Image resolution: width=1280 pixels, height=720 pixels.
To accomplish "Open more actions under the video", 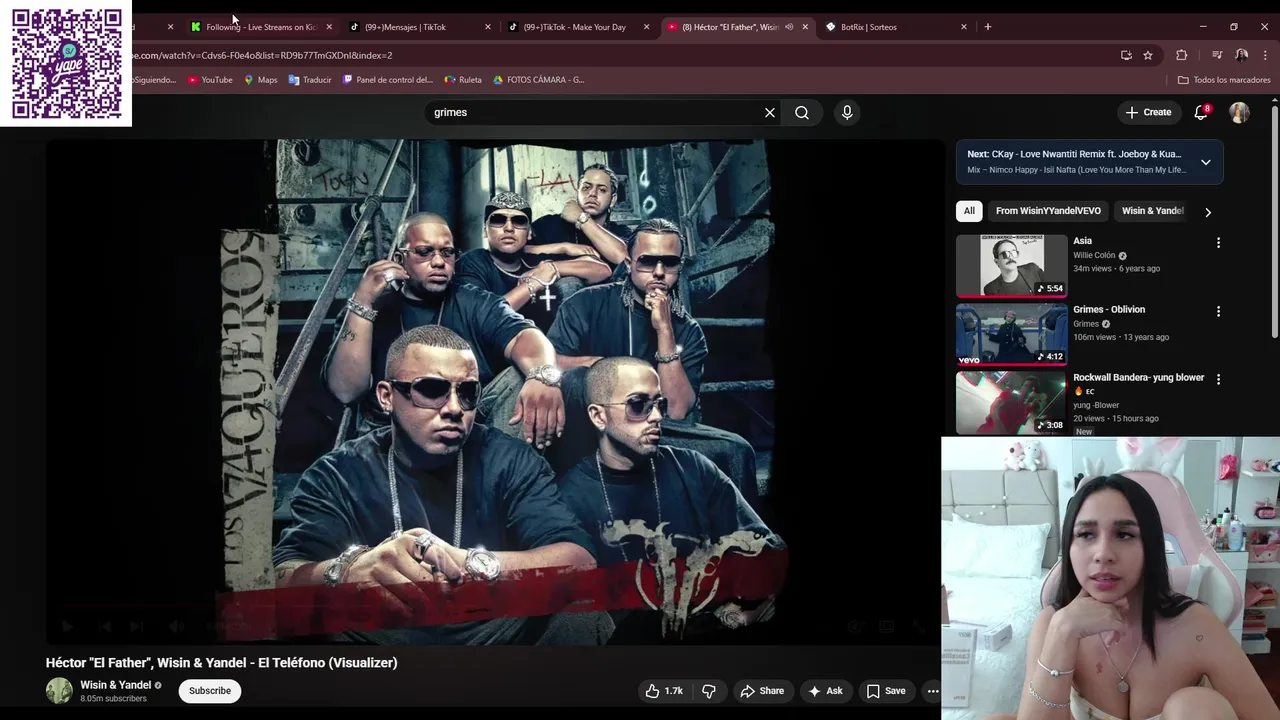I will (932, 691).
